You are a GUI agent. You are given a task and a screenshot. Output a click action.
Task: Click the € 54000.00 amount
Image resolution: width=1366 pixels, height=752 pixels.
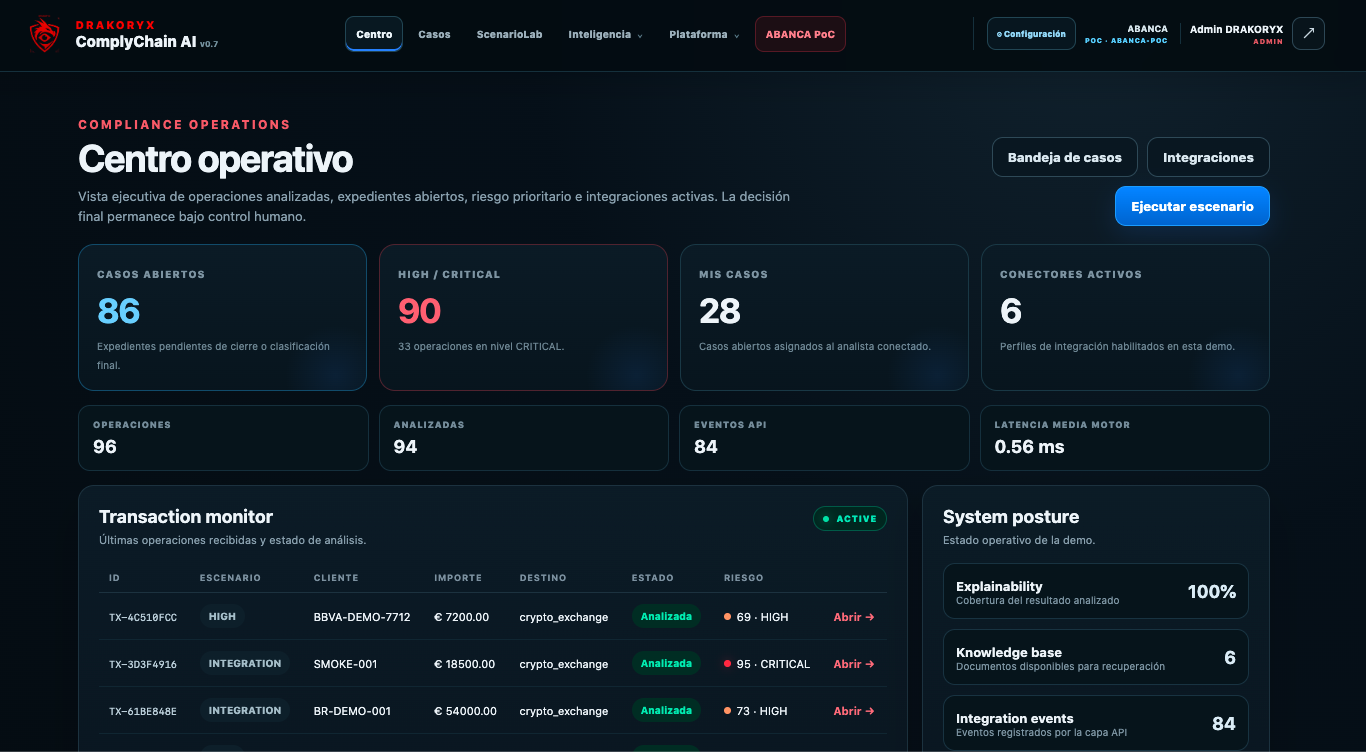tap(465, 711)
